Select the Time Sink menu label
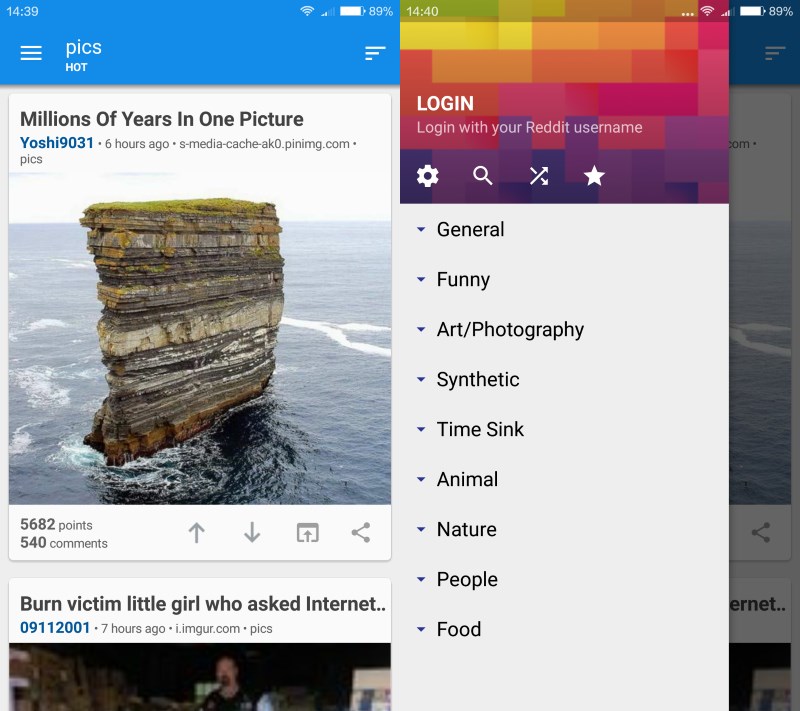This screenshot has width=800, height=711. pos(480,429)
